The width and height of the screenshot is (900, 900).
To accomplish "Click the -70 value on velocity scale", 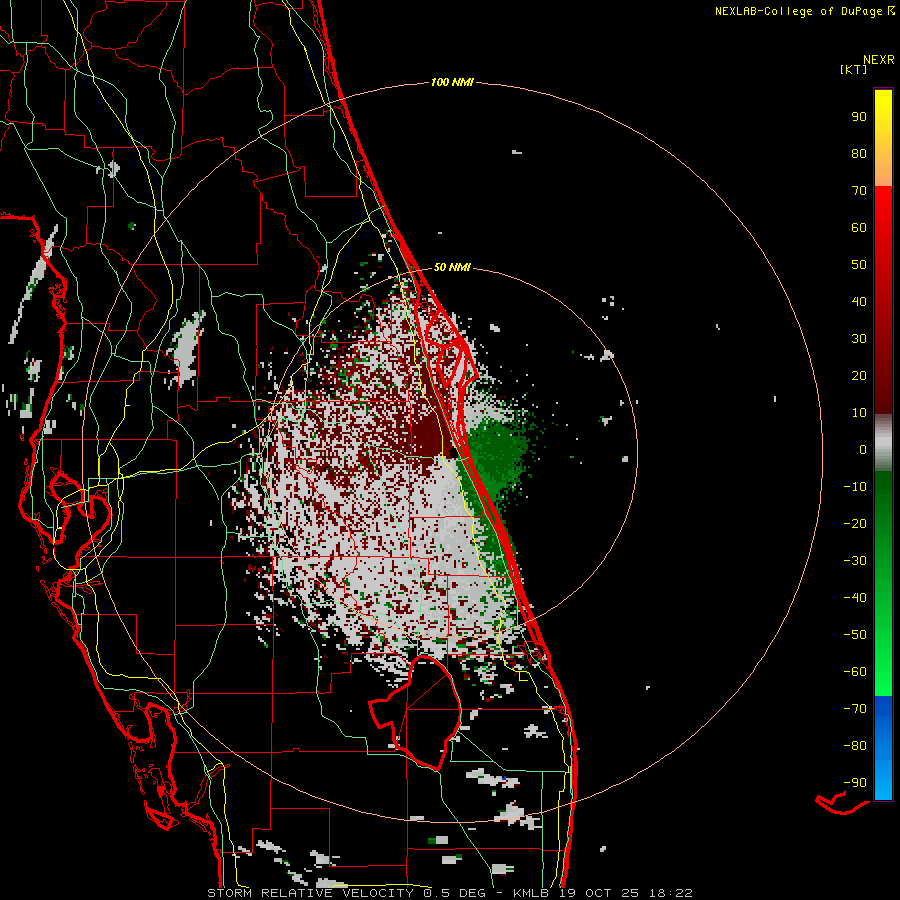I will coord(855,709).
